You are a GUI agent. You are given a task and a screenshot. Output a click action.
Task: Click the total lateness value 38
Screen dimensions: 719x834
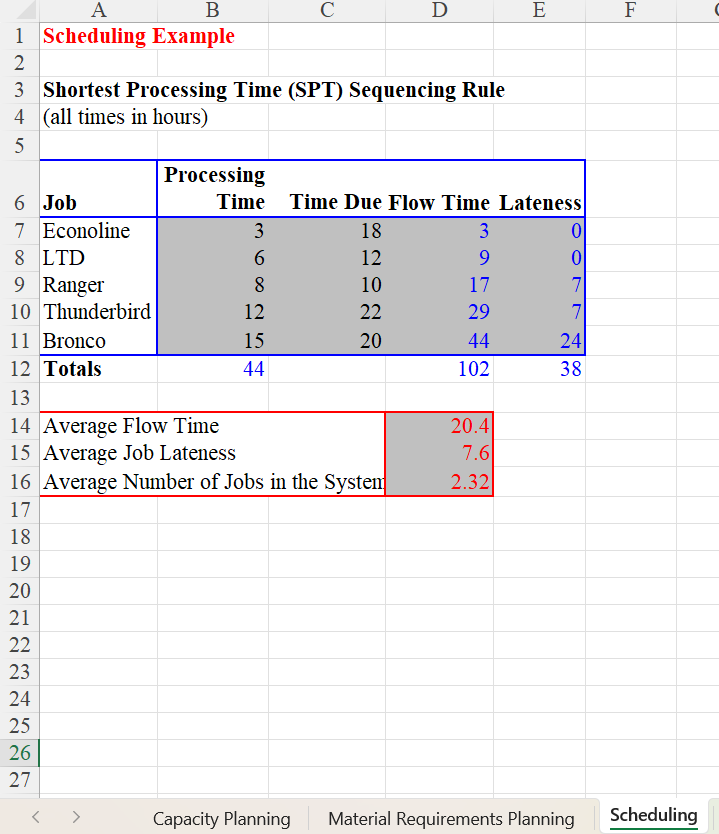click(x=539, y=369)
